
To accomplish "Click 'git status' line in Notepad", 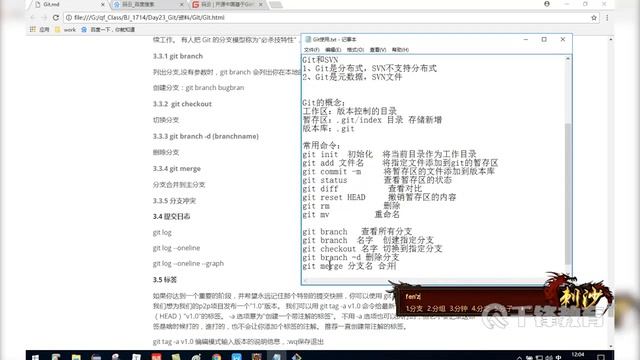I will click(x=377, y=180).
